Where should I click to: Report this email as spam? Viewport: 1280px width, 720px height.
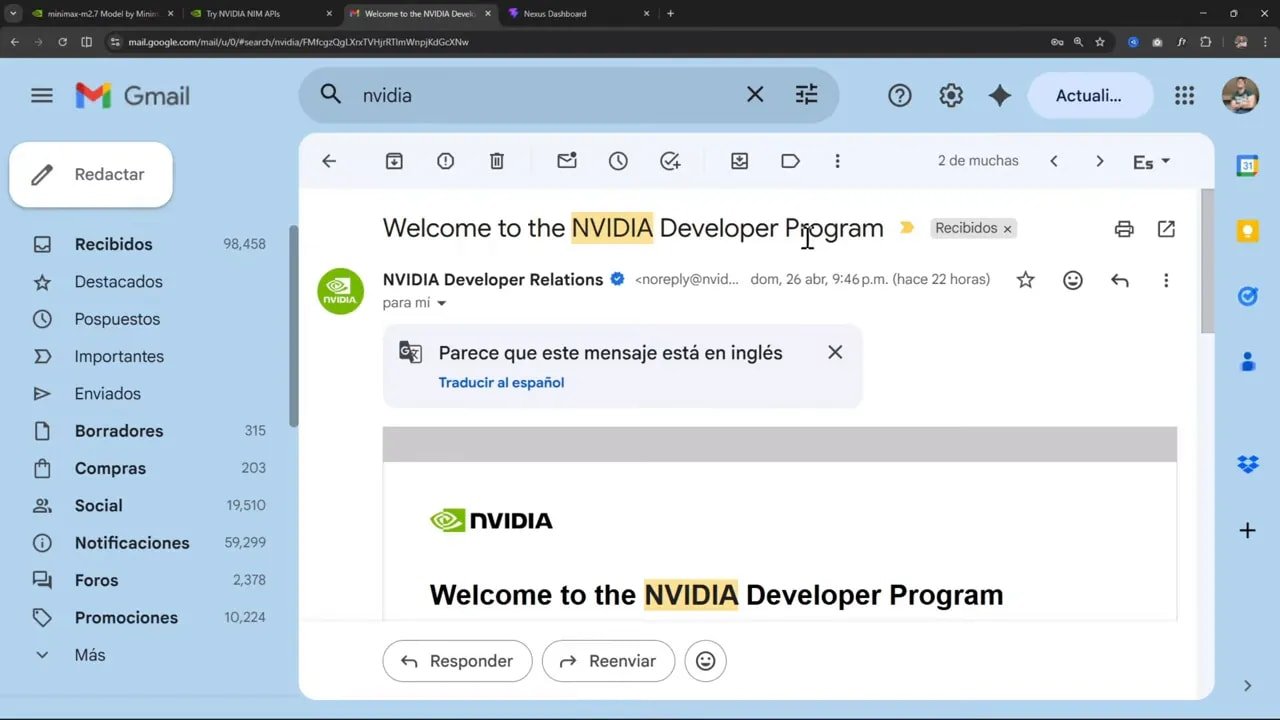[445, 161]
